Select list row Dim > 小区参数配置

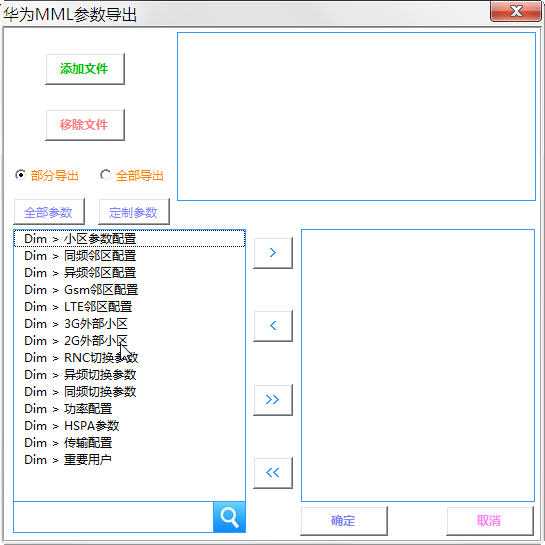[x=129, y=239]
